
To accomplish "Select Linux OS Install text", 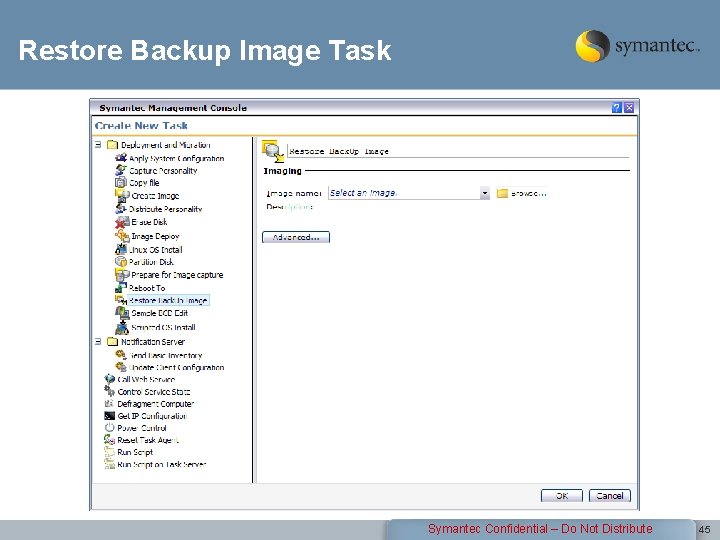I will click(x=156, y=250).
